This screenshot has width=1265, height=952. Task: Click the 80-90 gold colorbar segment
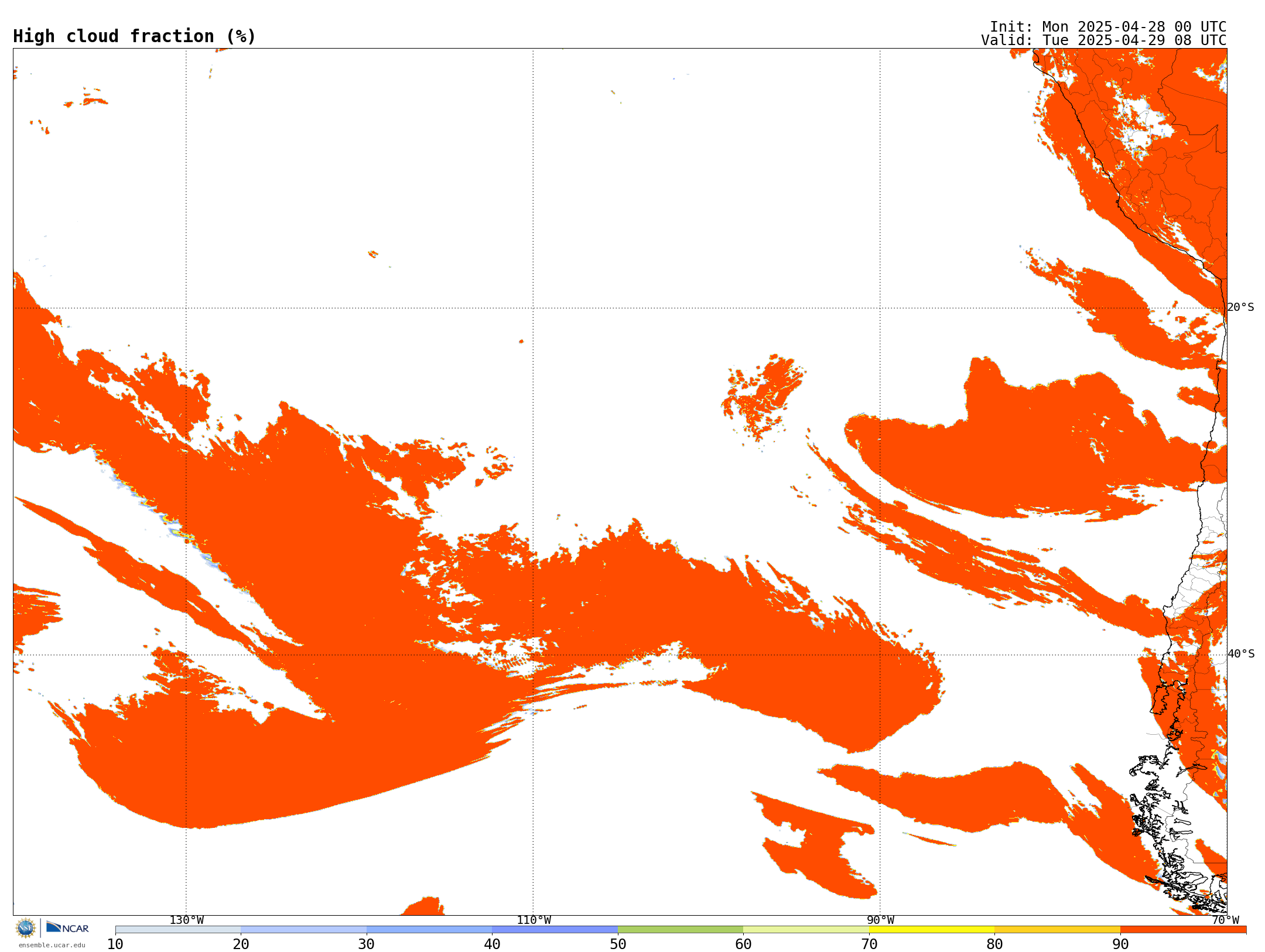coord(1057,930)
